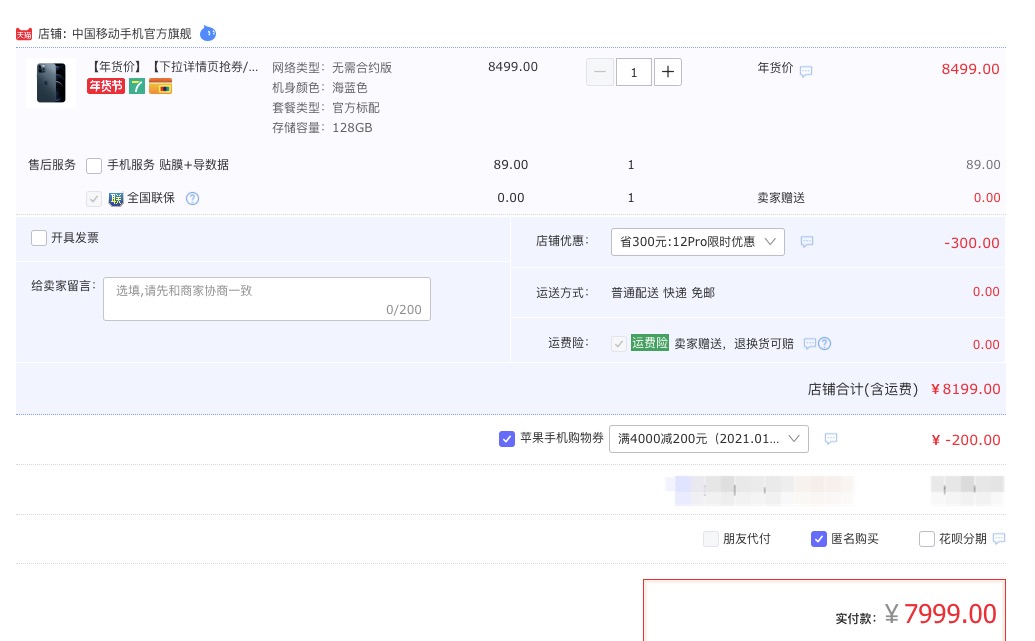Click the comment icon next to 年货价
Image resolution: width=1035 pixels, height=641 pixels.
click(x=806, y=71)
